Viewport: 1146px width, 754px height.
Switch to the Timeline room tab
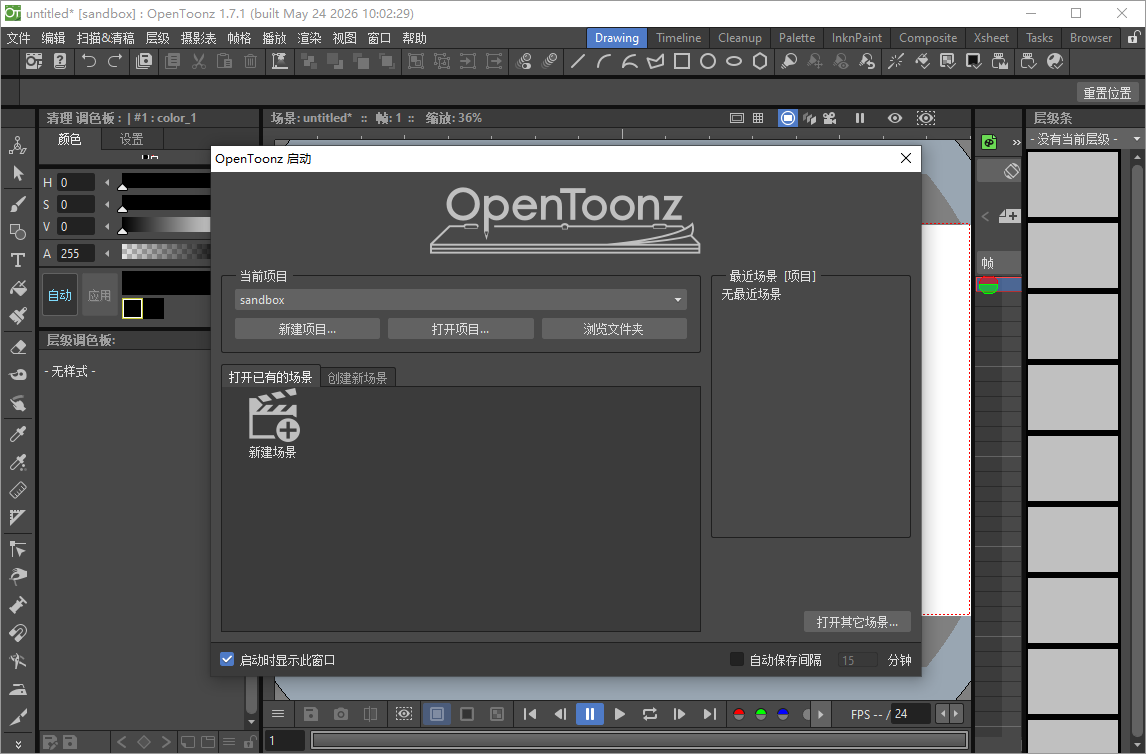[x=678, y=38]
